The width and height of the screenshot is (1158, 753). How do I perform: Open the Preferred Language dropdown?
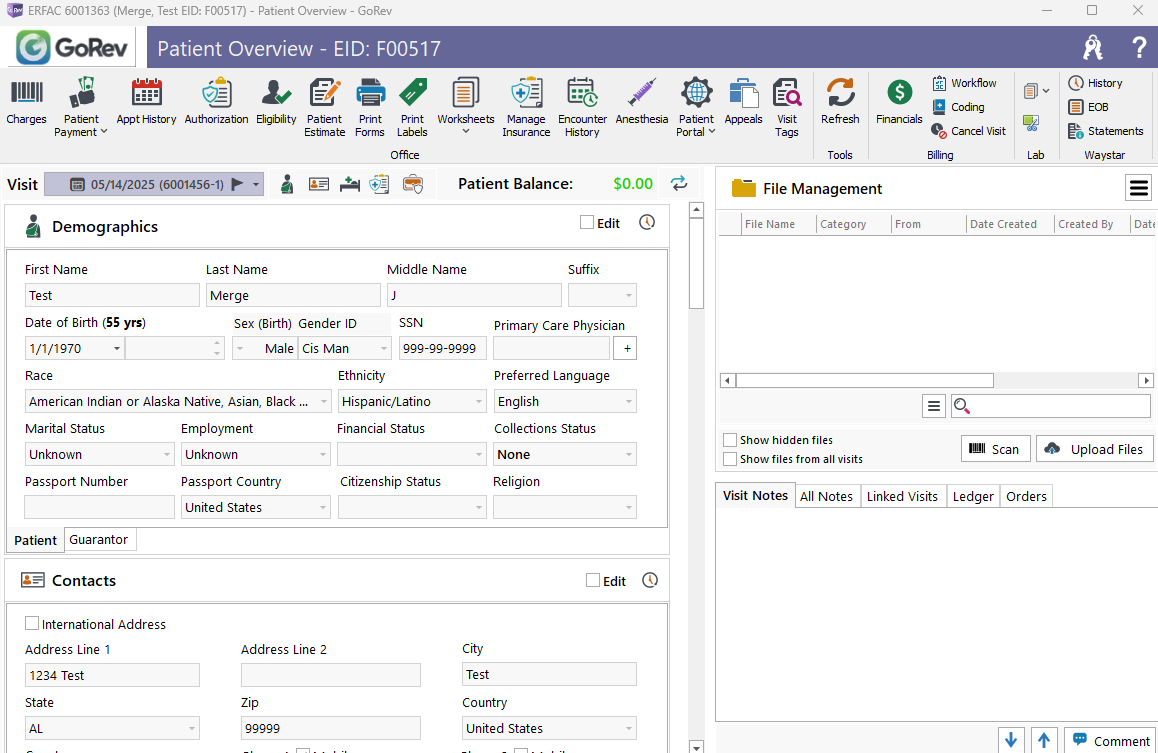point(629,402)
